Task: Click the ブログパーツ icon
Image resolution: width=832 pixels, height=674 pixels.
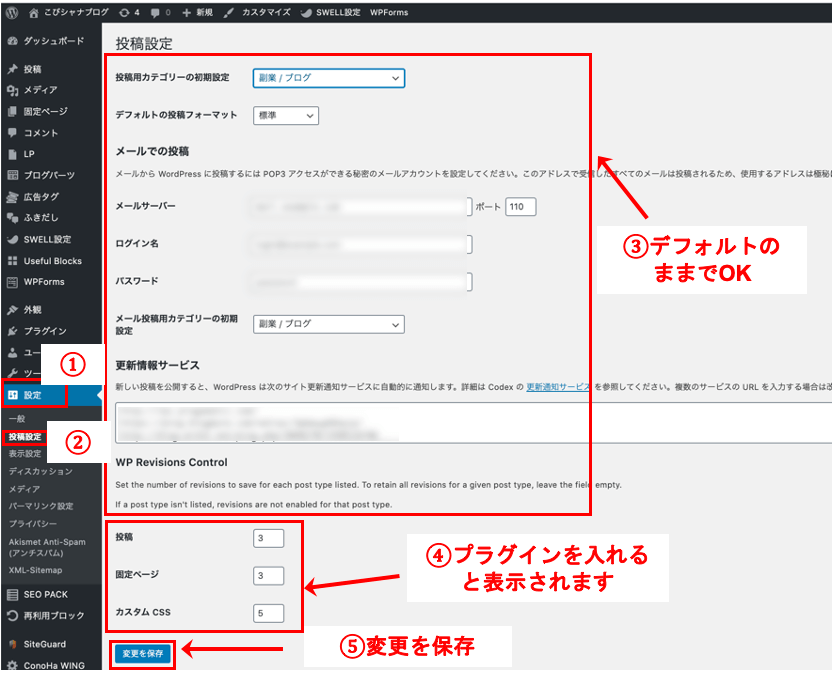Action: 13,175
